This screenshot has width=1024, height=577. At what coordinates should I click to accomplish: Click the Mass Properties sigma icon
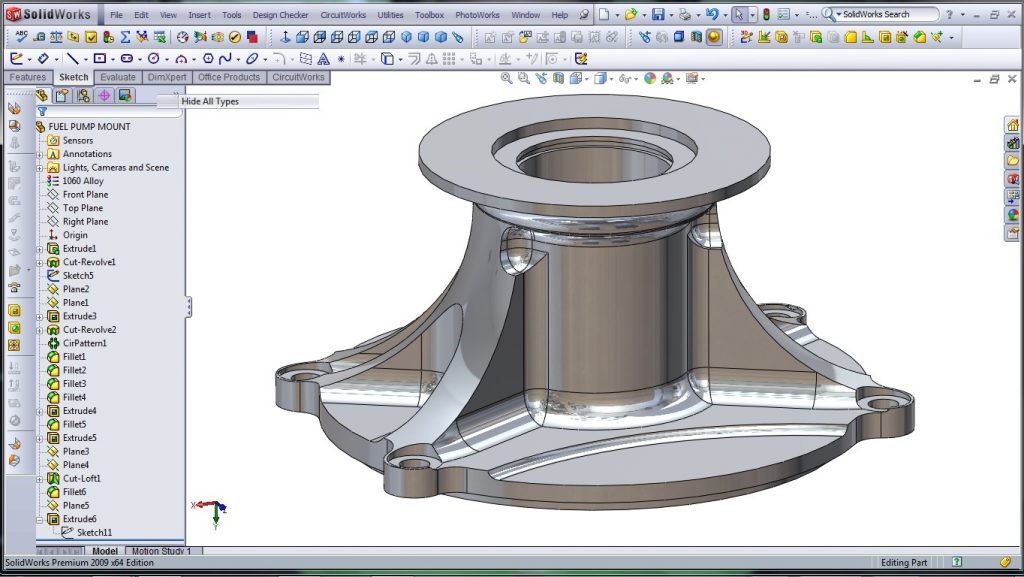[125, 37]
